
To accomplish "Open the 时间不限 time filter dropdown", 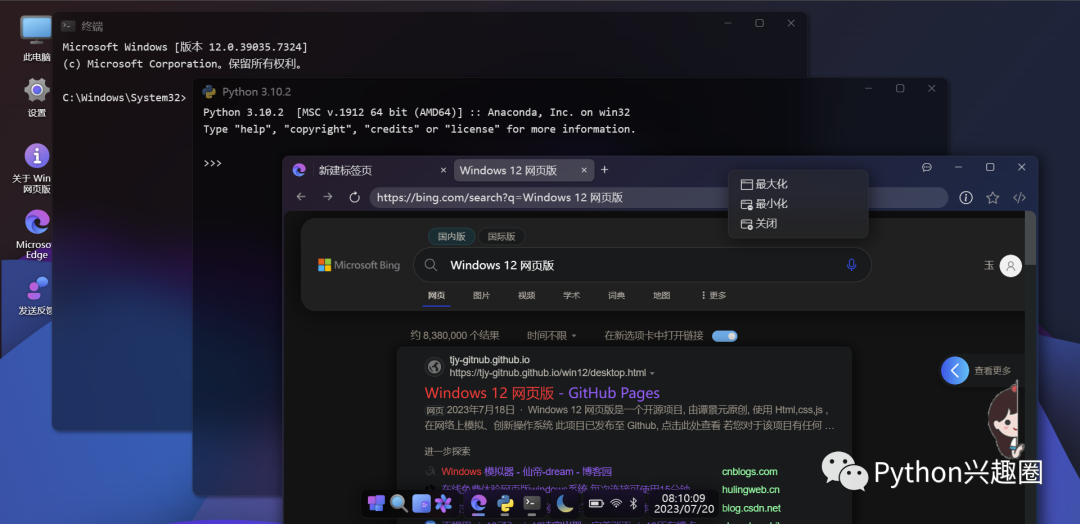I will tap(552, 336).
